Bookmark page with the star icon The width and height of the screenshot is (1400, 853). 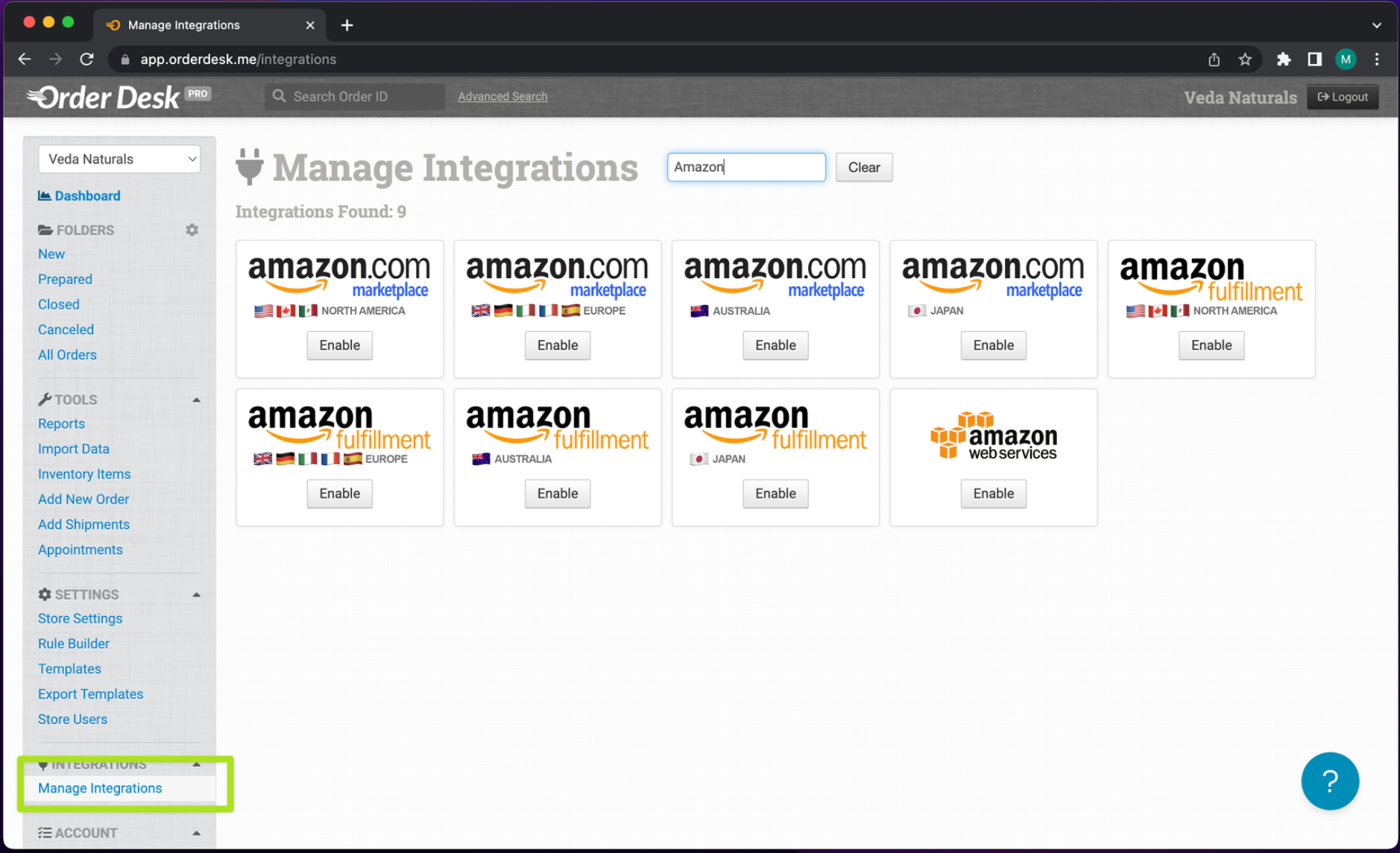pyautogui.click(x=1245, y=60)
